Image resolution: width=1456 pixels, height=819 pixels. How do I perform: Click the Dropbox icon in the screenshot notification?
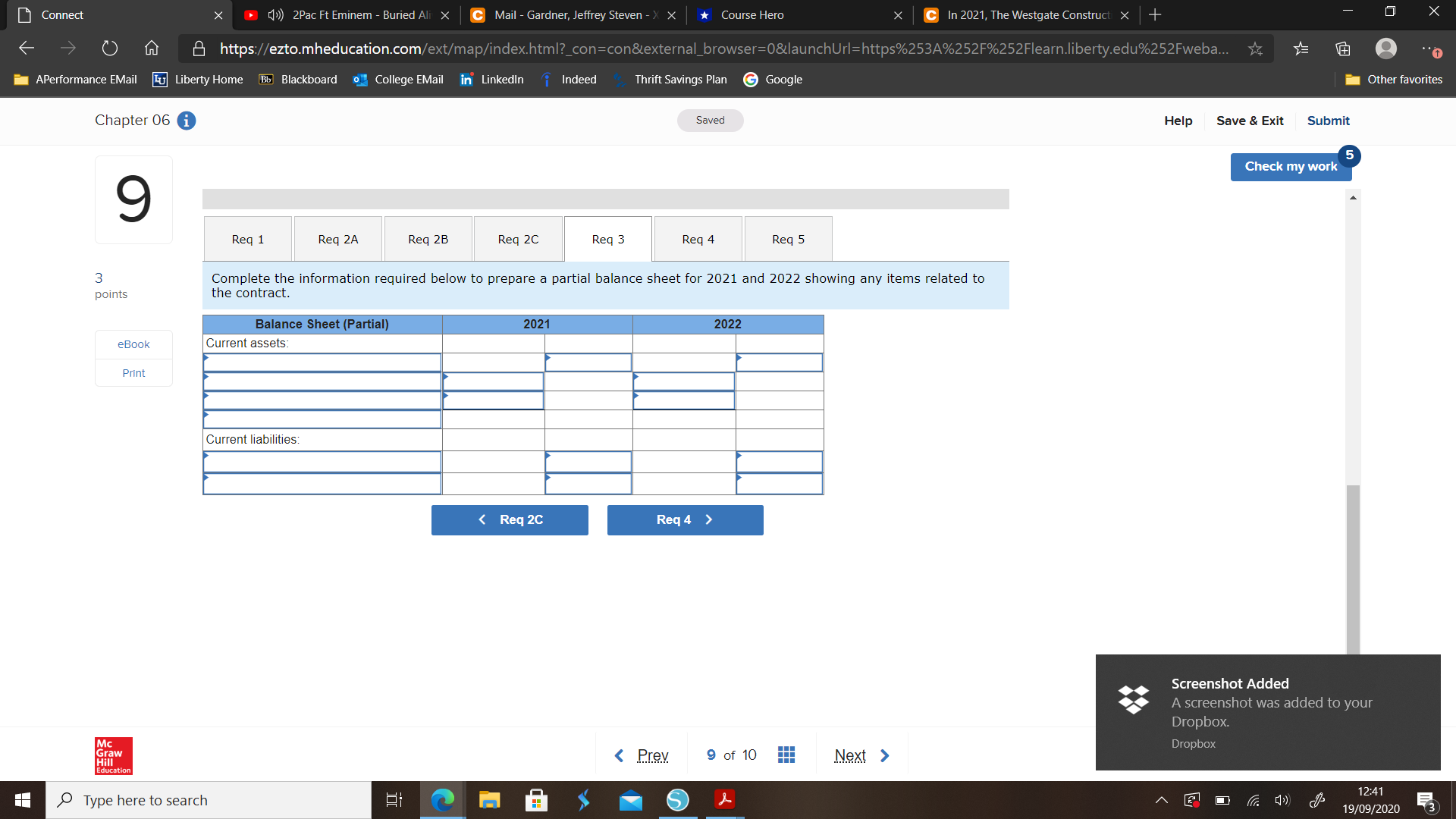click(1133, 700)
